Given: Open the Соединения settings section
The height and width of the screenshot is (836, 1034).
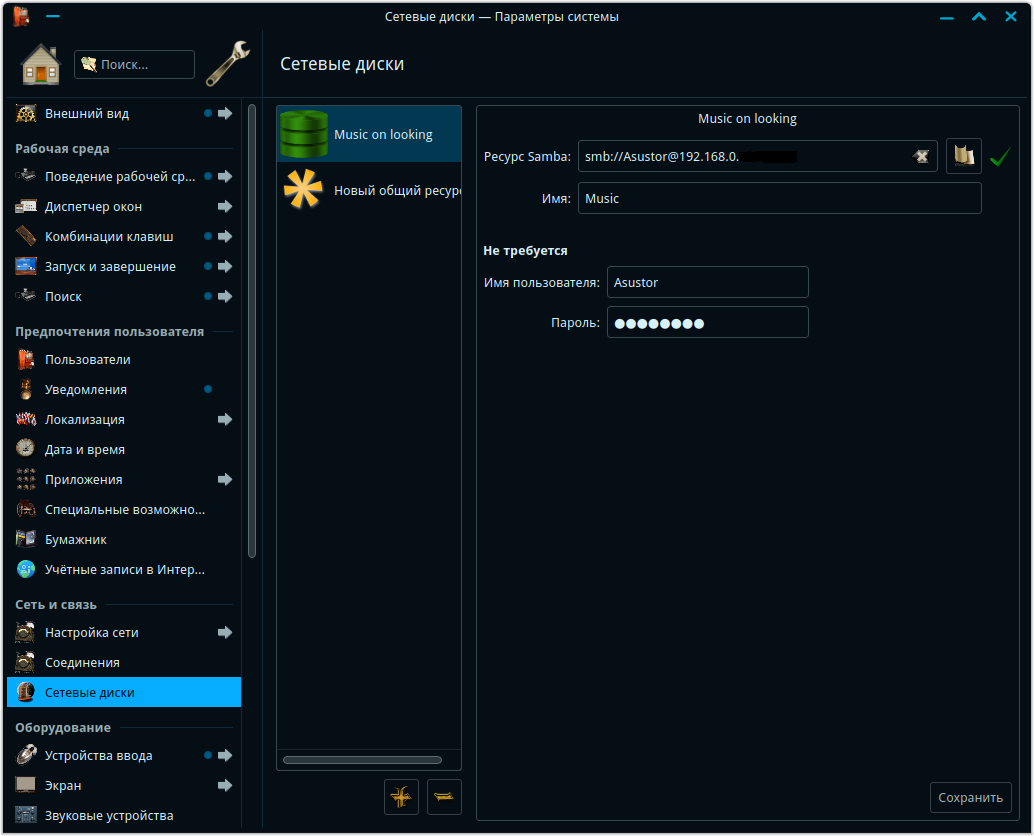Looking at the screenshot, I should coord(82,663).
